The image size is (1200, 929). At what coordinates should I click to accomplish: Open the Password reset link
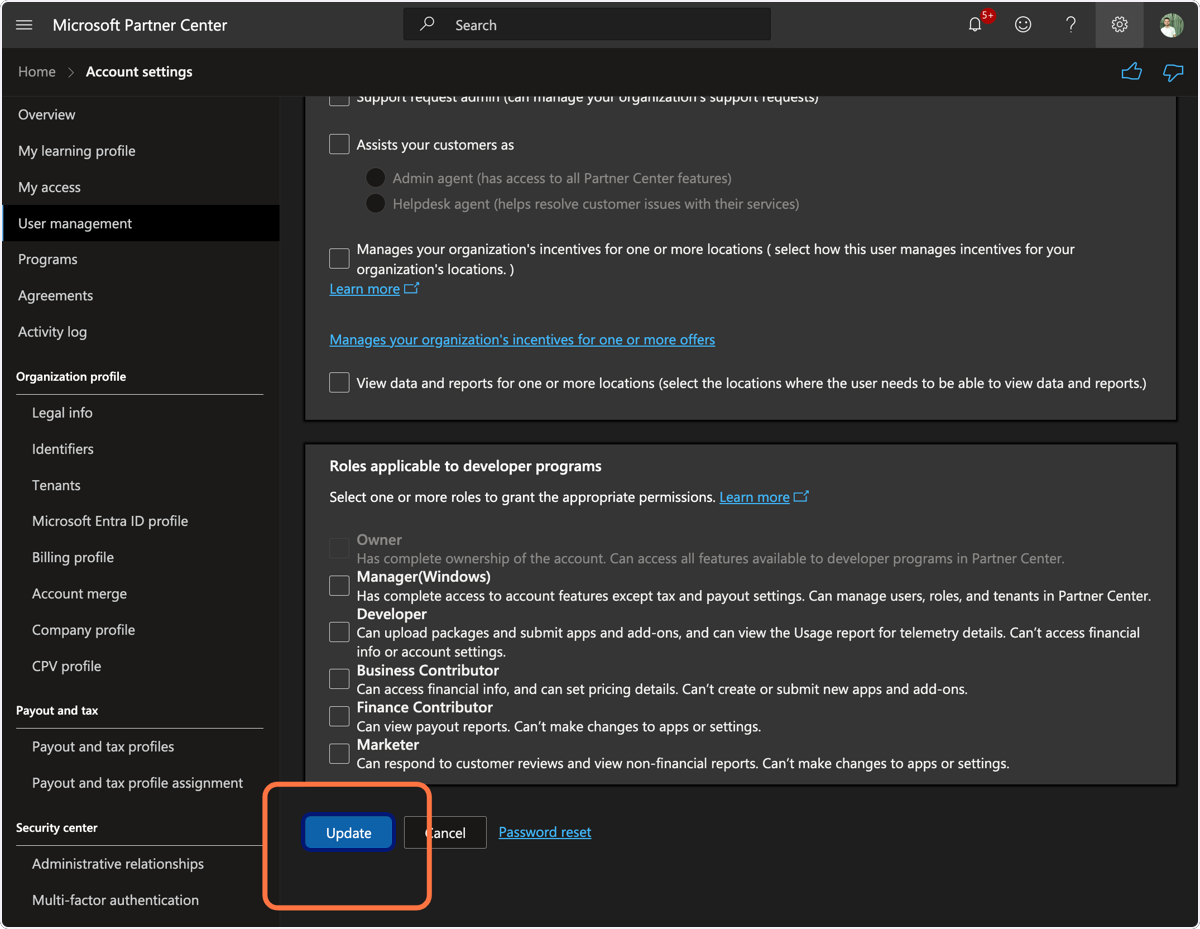click(x=545, y=832)
